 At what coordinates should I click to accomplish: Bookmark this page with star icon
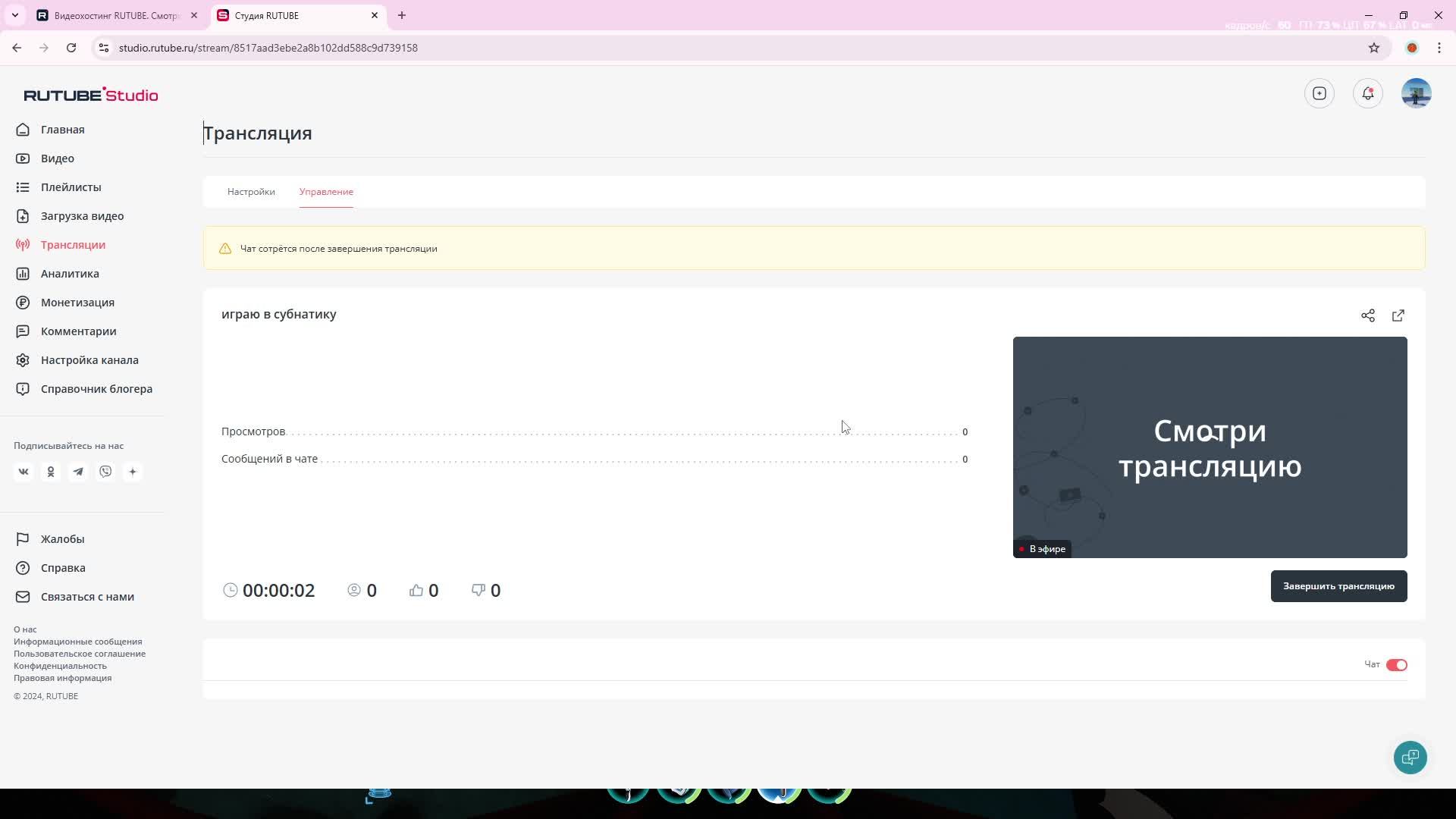(x=1374, y=48)
